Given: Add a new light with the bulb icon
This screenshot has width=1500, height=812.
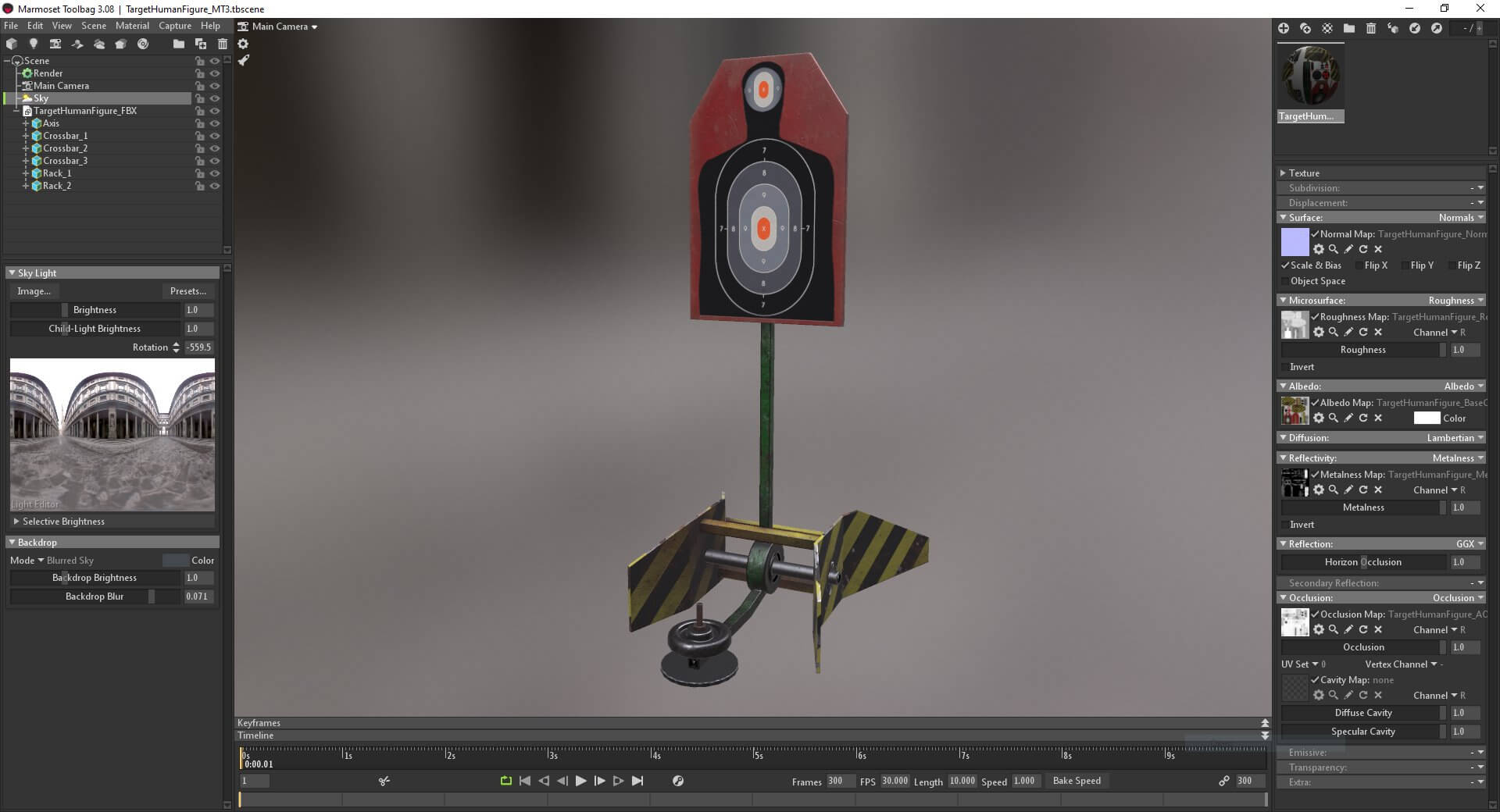Looking at the screenshot, I should (x=33, y=44).
